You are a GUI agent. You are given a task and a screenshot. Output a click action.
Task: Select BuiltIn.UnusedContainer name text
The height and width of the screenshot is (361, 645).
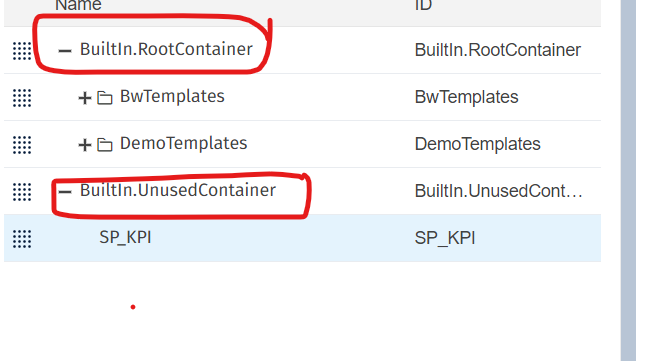[178, 190]
